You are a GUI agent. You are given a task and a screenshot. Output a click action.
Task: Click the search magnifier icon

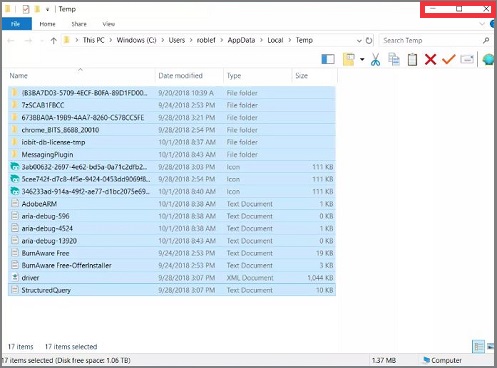click(486, 40)
